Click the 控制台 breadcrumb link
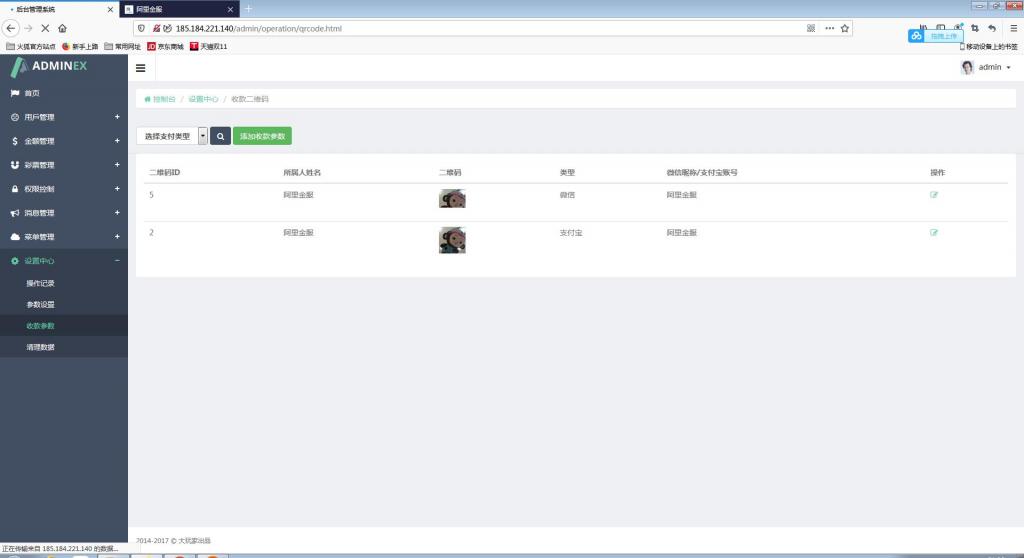Screen dimensions: 1024x558 pos(163,99)
